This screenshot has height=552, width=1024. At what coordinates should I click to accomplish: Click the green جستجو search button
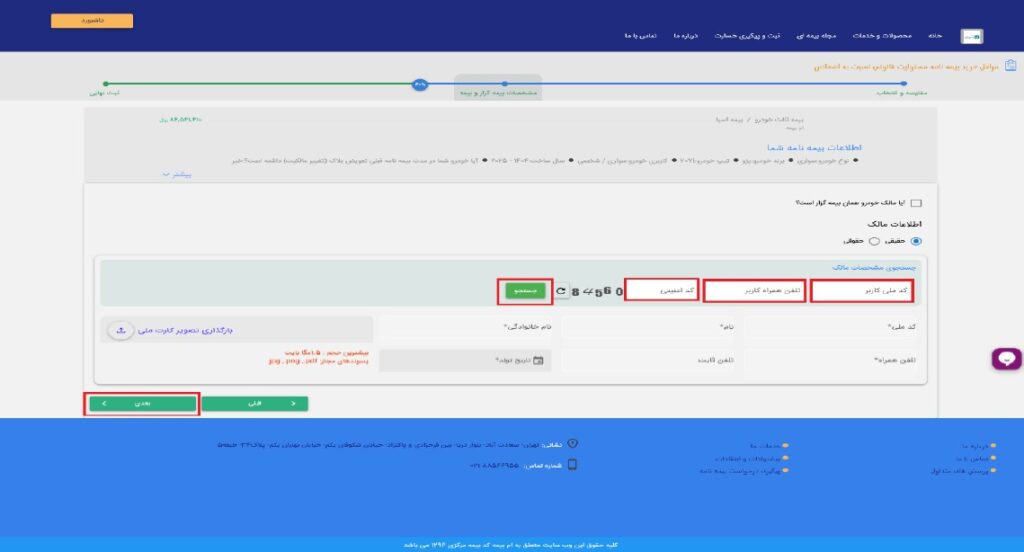click(524, 290)
